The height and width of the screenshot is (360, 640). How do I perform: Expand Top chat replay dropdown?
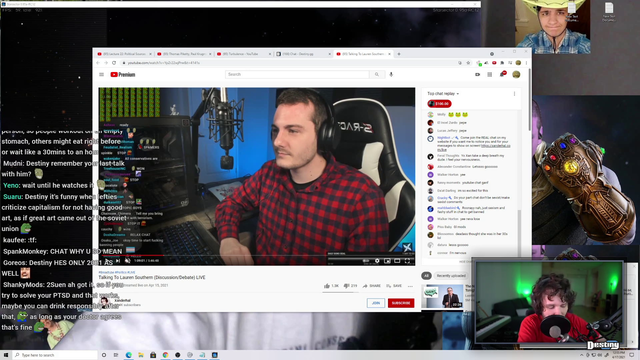(x=443, y=94)
